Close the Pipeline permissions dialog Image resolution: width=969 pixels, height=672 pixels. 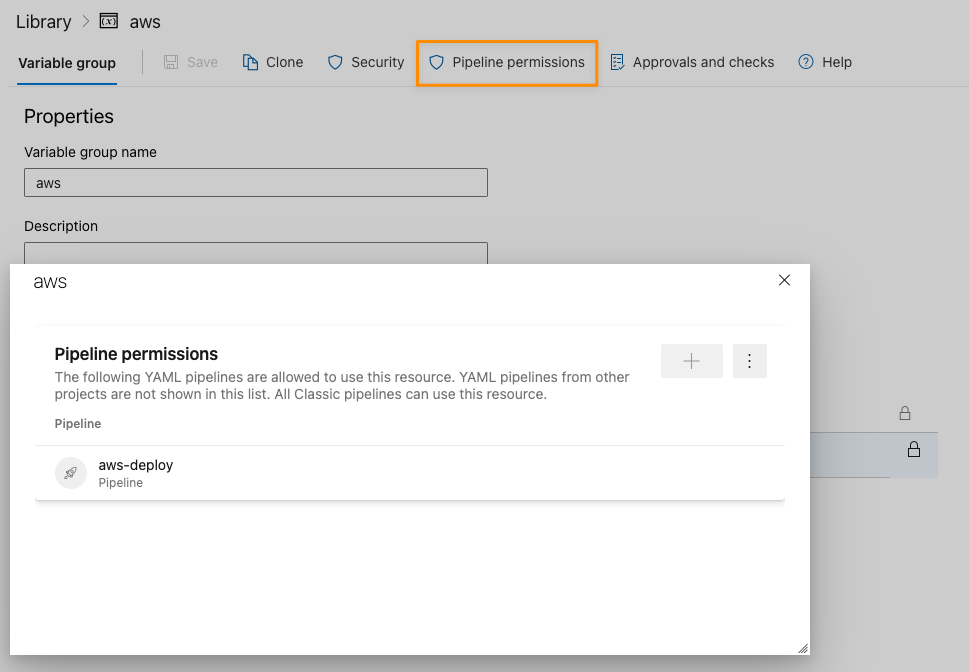pos(784,280)
